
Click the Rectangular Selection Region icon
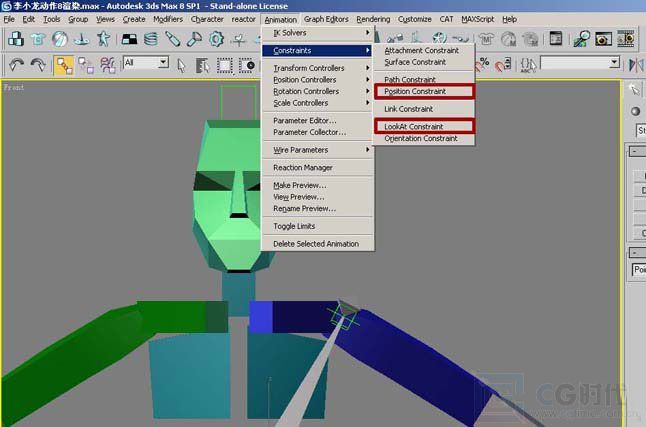[225, 64]
